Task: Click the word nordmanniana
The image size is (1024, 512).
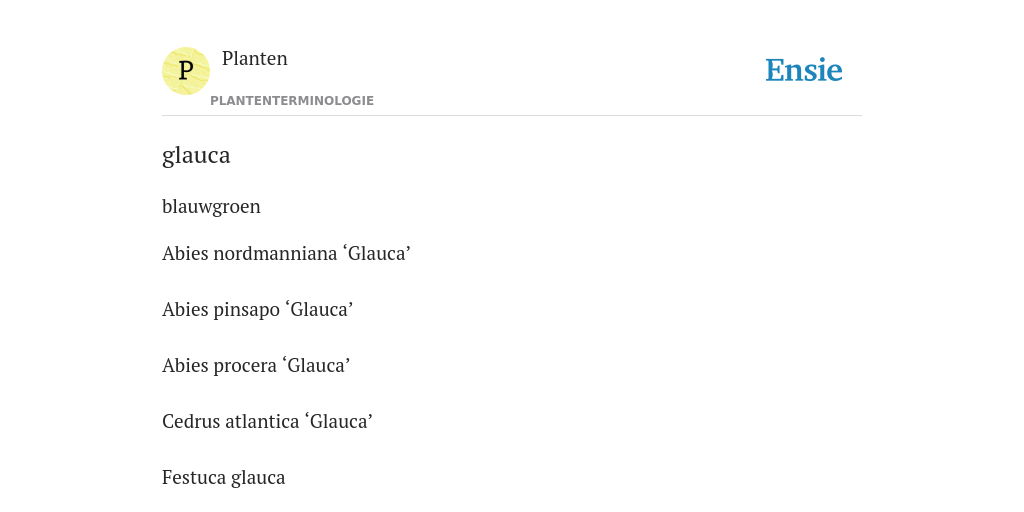Action: 274,253
